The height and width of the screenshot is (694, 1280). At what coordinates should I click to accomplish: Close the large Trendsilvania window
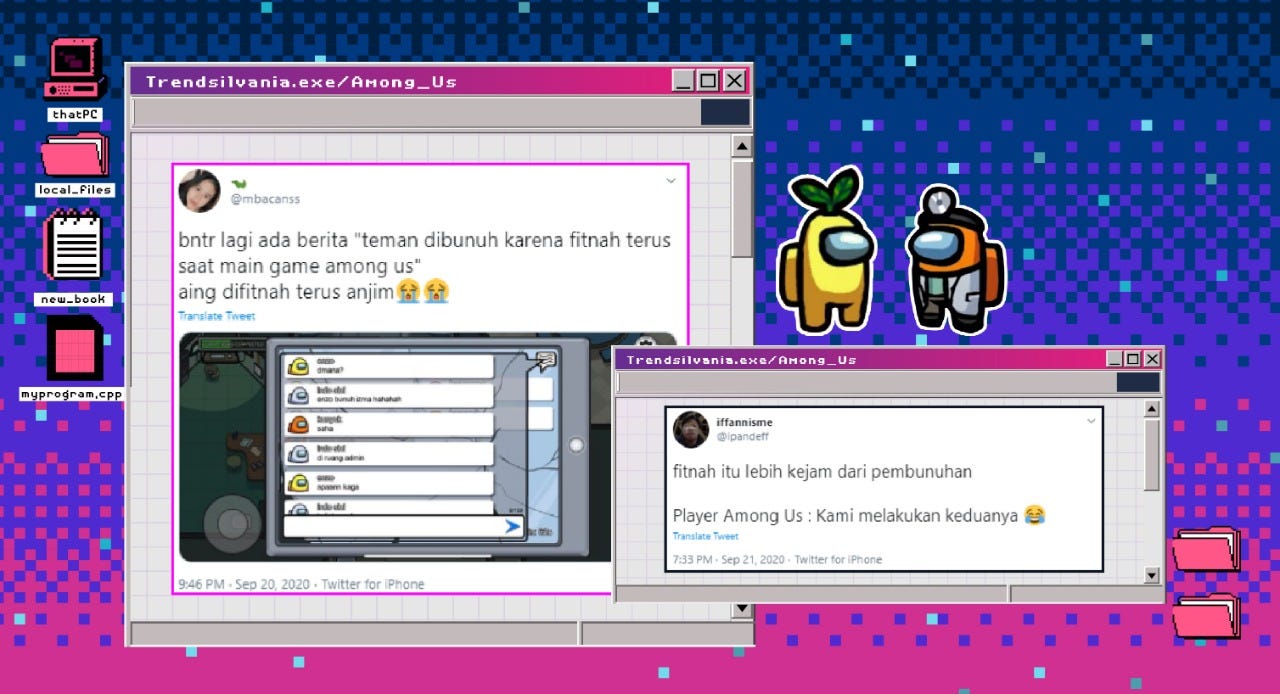735,81
